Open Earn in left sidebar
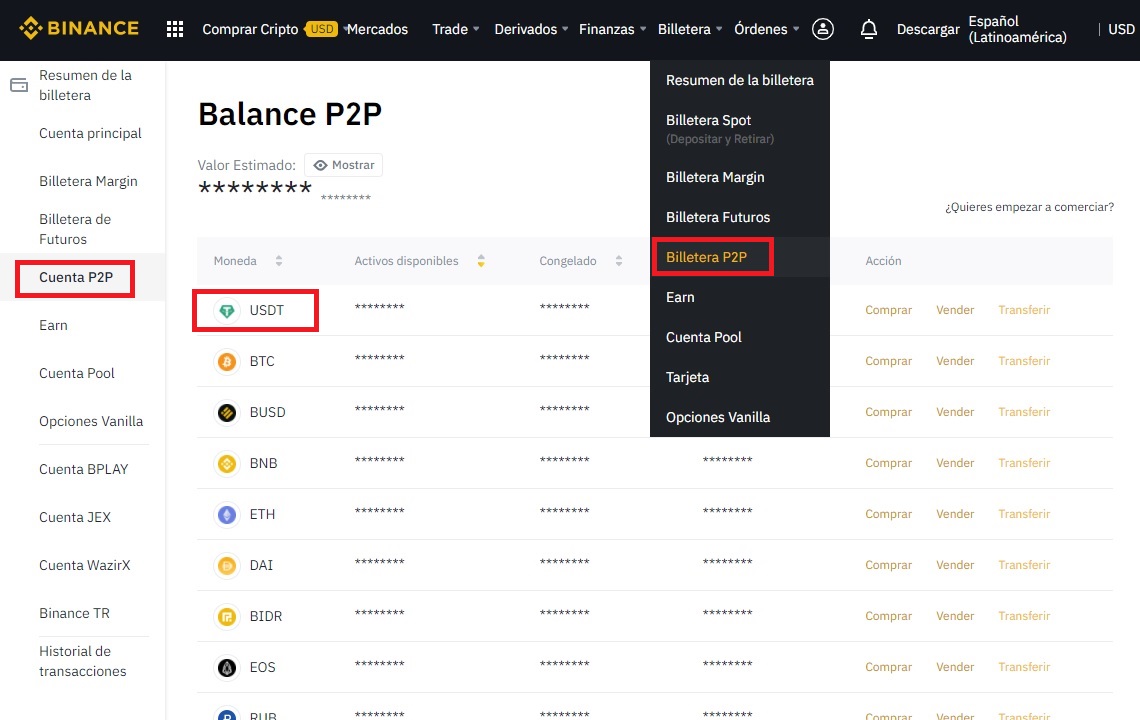This screenshot has width=1140, height=720. [x=53, y=325]
